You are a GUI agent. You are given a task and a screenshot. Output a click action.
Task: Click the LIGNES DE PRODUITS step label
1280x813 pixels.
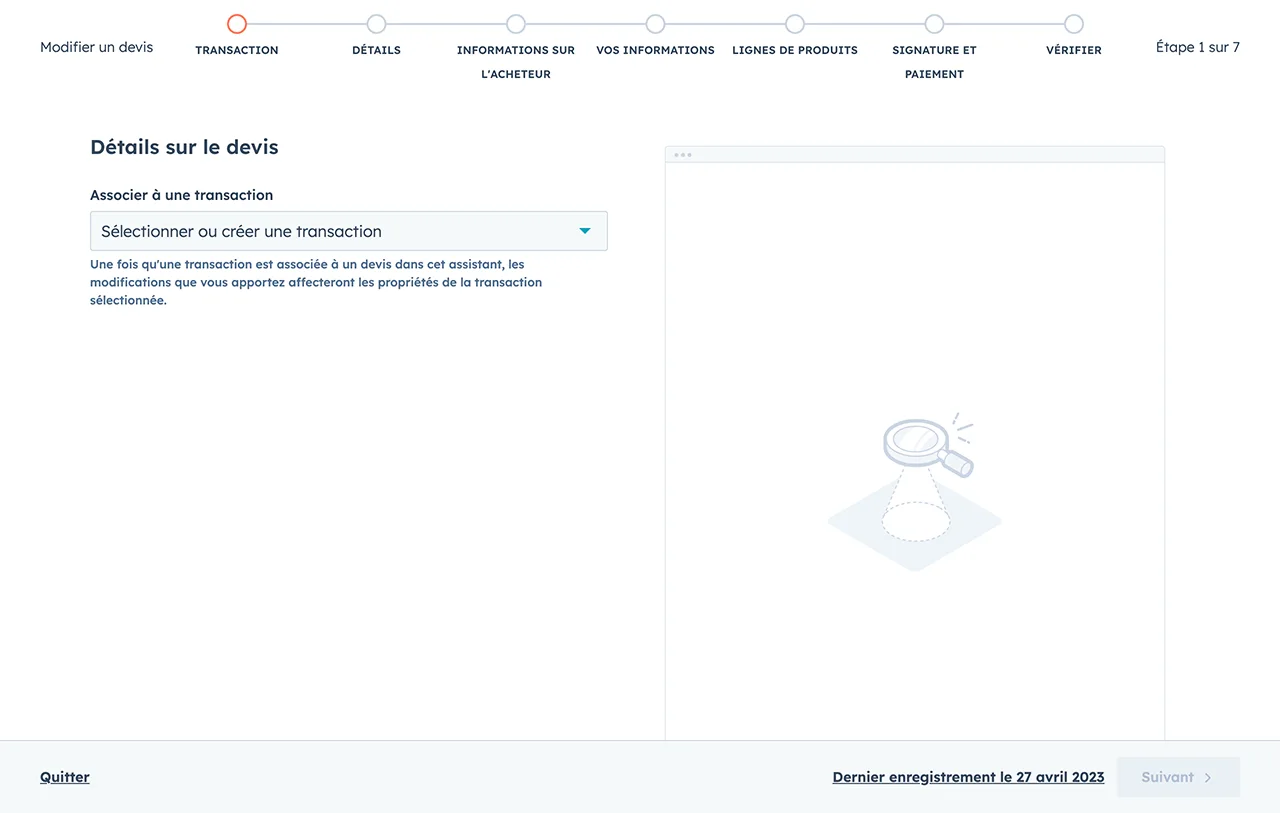point(795,50)
